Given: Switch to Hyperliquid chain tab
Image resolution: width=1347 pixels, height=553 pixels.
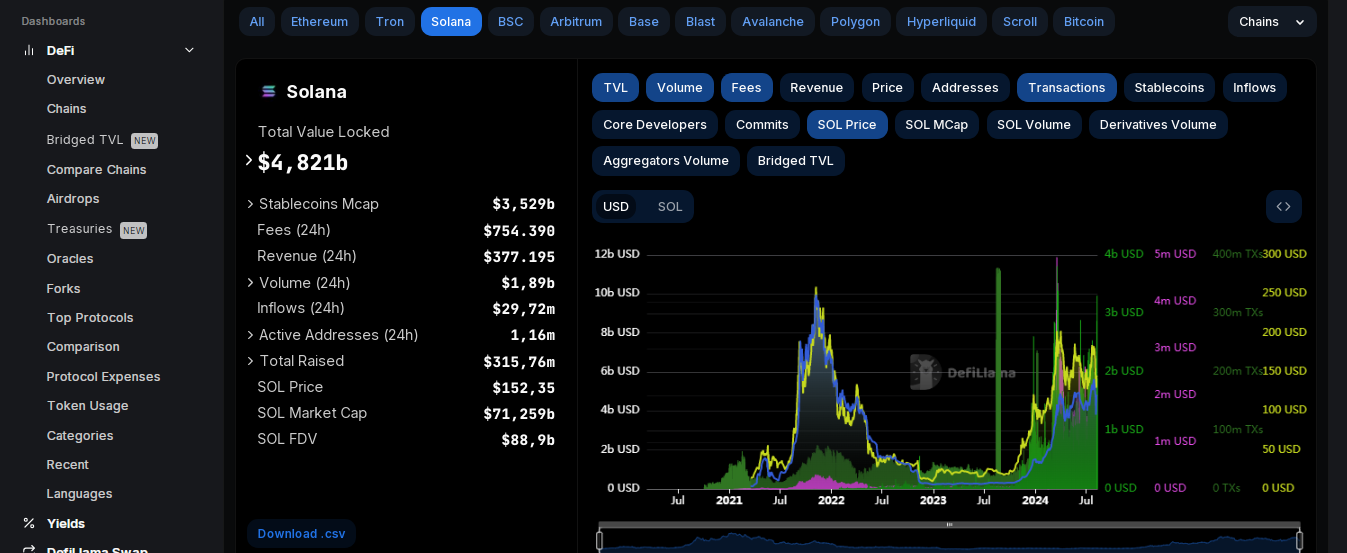Looking at the screenshot, I should click(942, 22).
